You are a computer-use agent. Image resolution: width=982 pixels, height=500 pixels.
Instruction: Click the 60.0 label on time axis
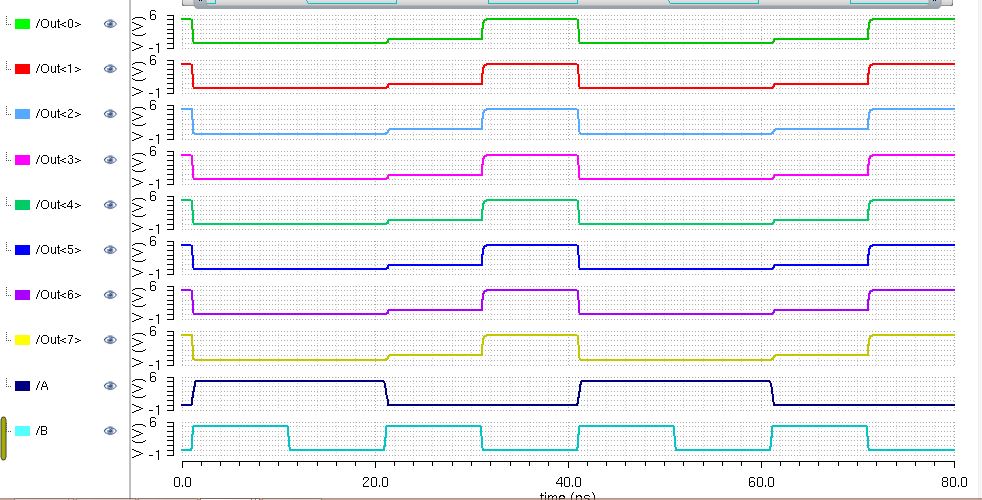(761, 484)
